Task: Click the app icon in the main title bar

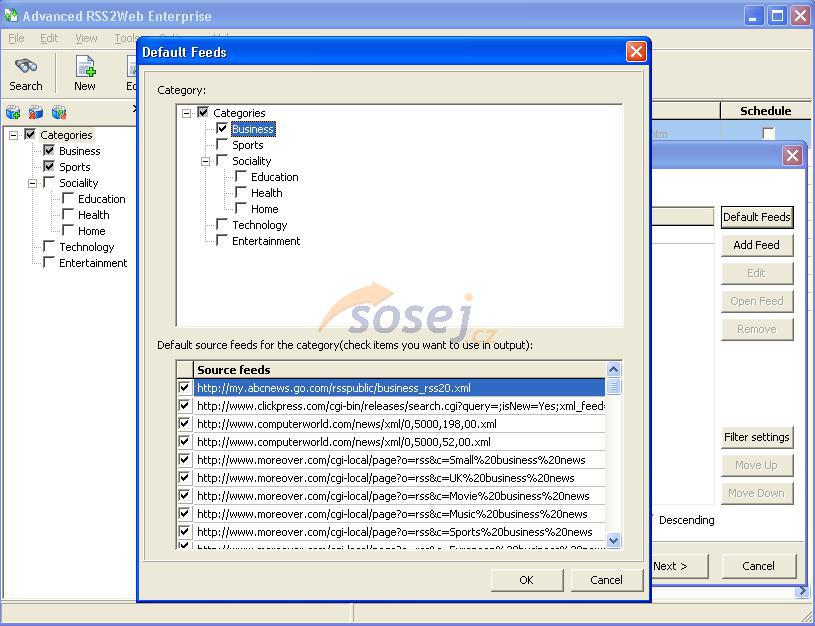Action: [10, 16]
